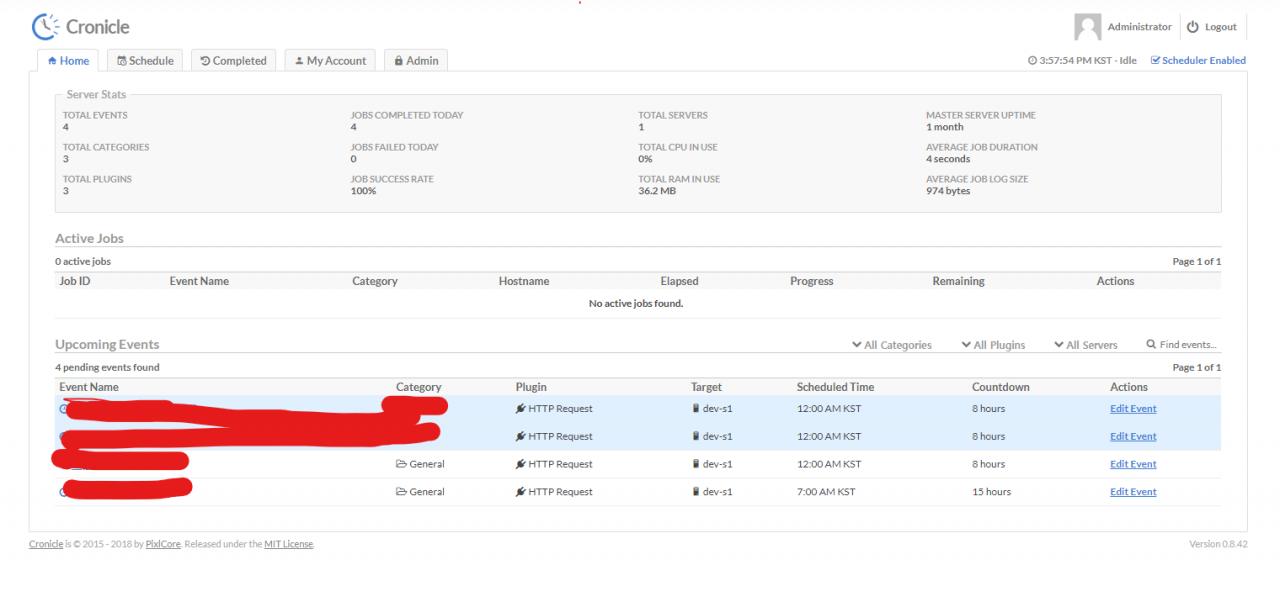Viewport: 1280px width, 602px height.
Task: Click Edit Event for first 12:00 AM event
Action: pos(1133,409)
